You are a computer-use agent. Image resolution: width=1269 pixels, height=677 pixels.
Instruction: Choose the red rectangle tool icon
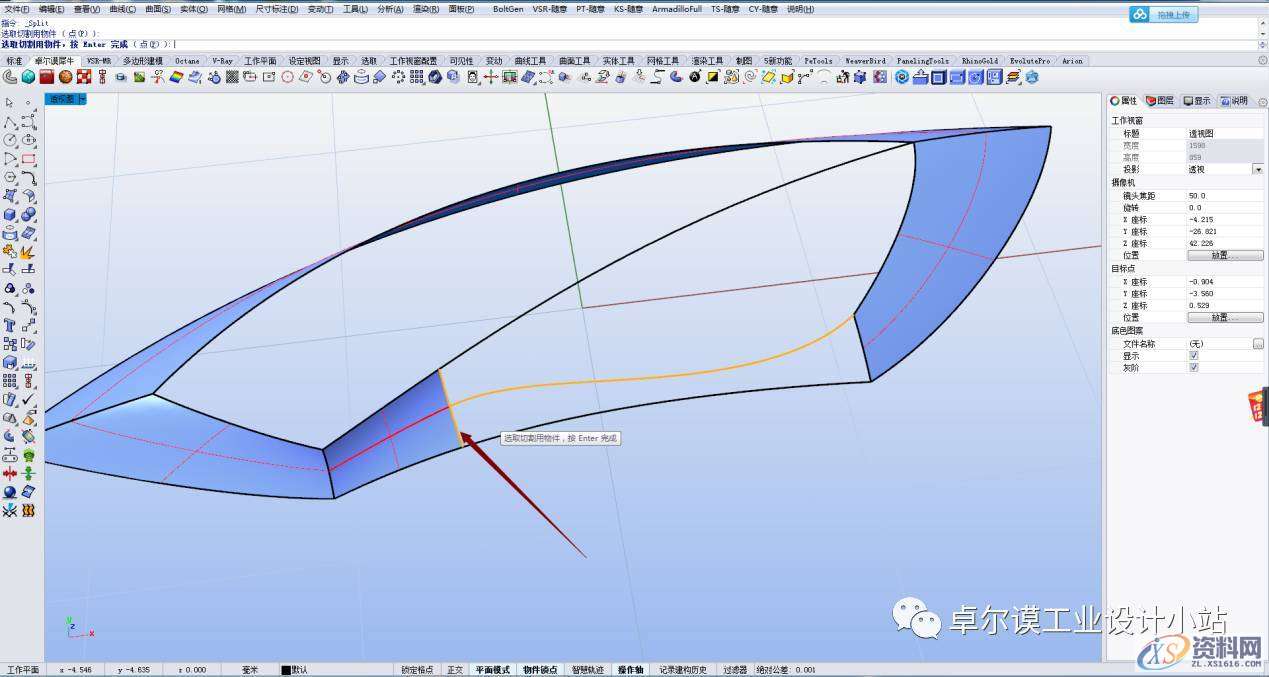pyautogui.click(x=28, y=159)
